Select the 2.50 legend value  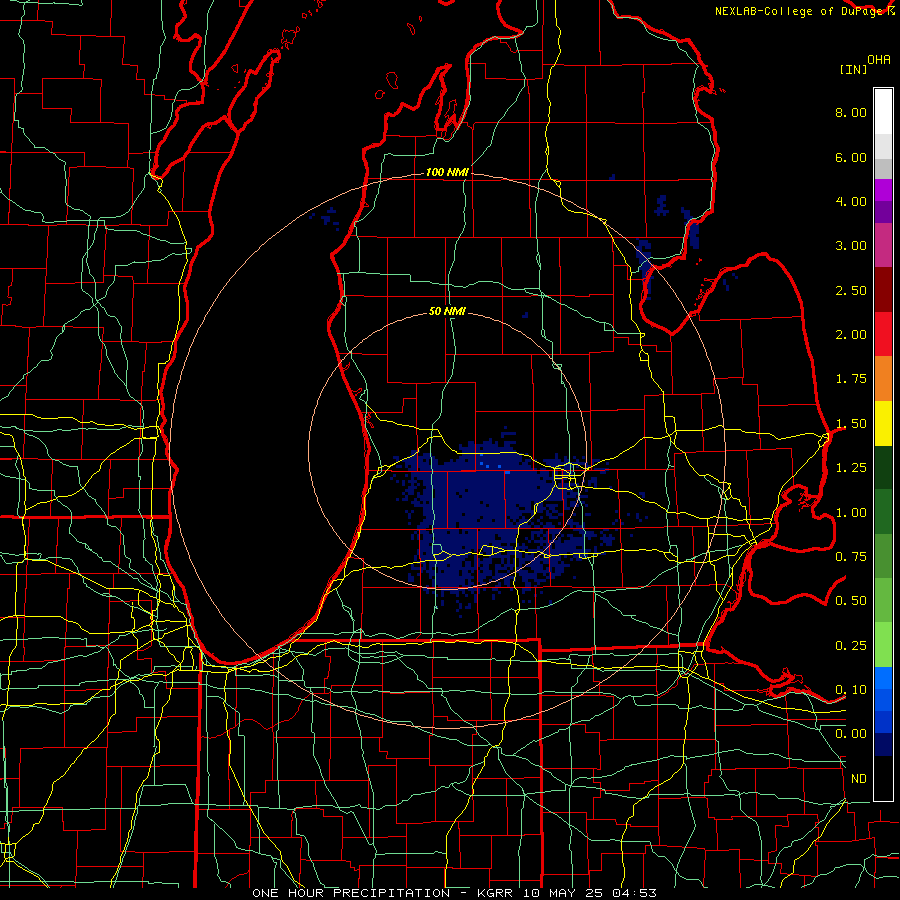[x=851, y=290]
